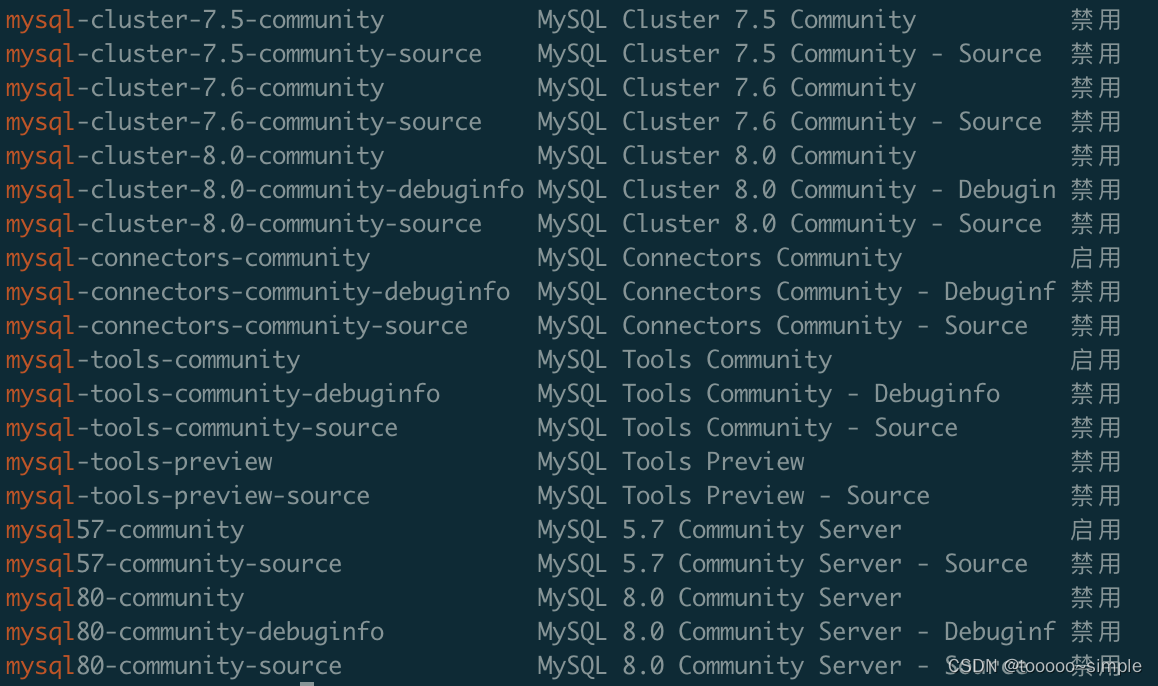The height and width of the screenshot is (686, 1158).
Task: Click the name 'MySQL Cluster 7.5 Community' without Source
Action: tap(727, 20)
